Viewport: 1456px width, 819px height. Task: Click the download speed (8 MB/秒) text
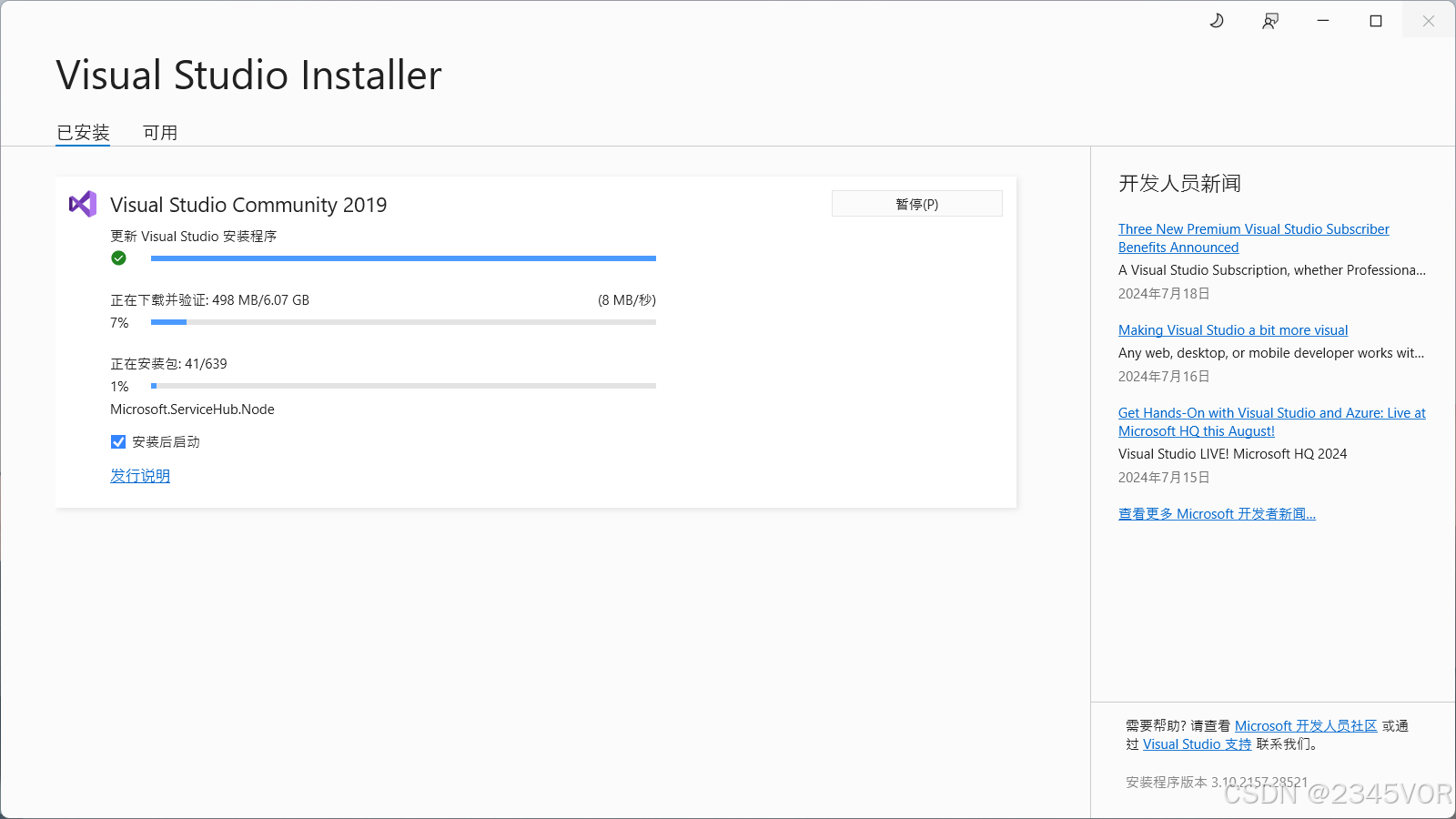[627, 300]
